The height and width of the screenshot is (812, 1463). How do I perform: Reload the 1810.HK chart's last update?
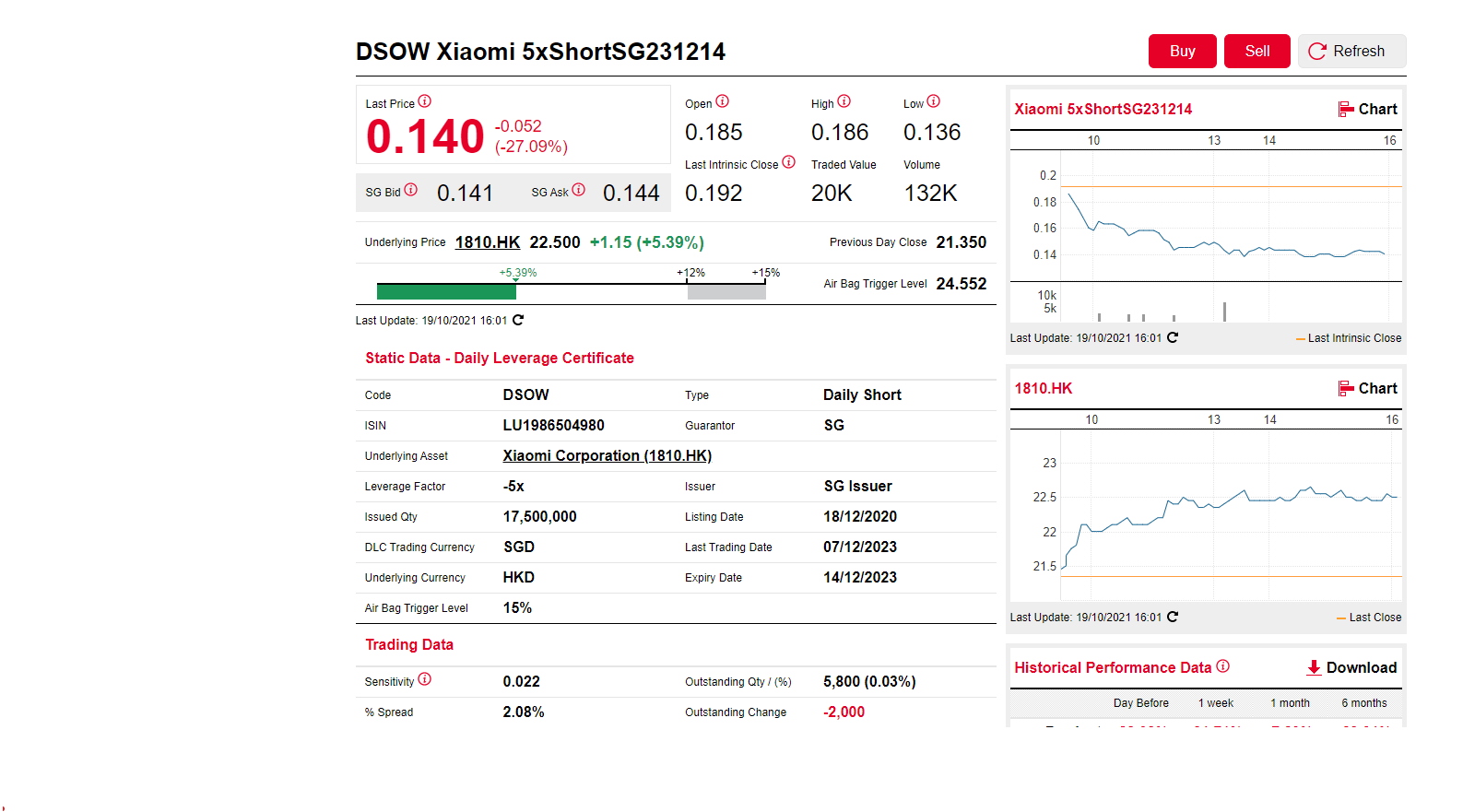tap(1173, 617)
